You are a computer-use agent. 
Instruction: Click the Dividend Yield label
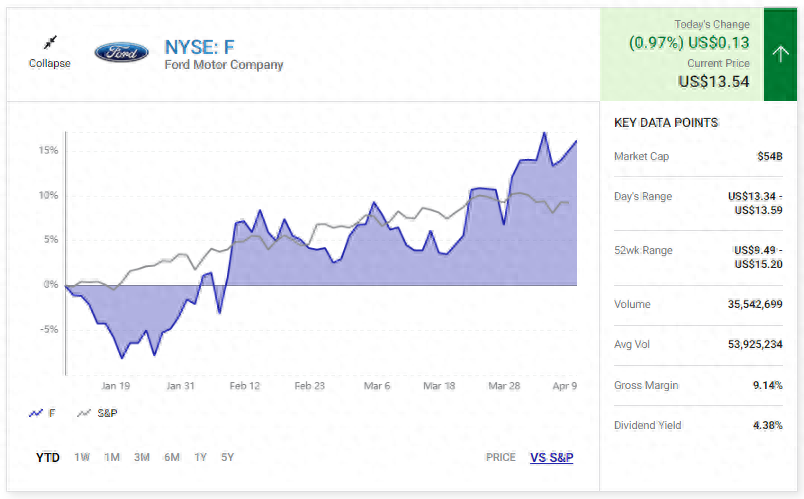click(x=648, y=426)
